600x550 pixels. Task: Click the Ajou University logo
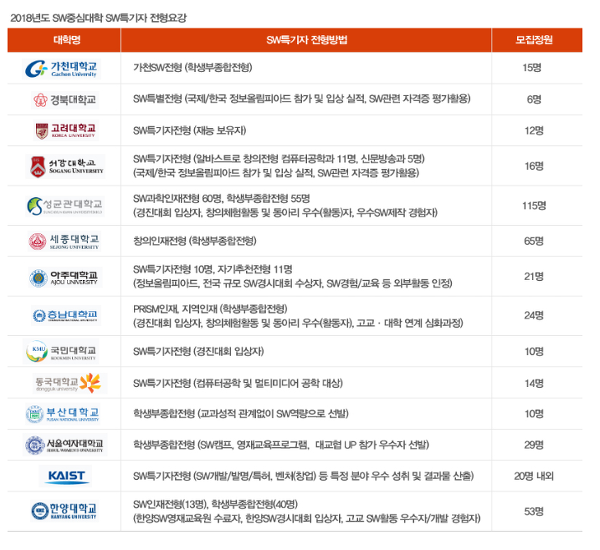65,277
